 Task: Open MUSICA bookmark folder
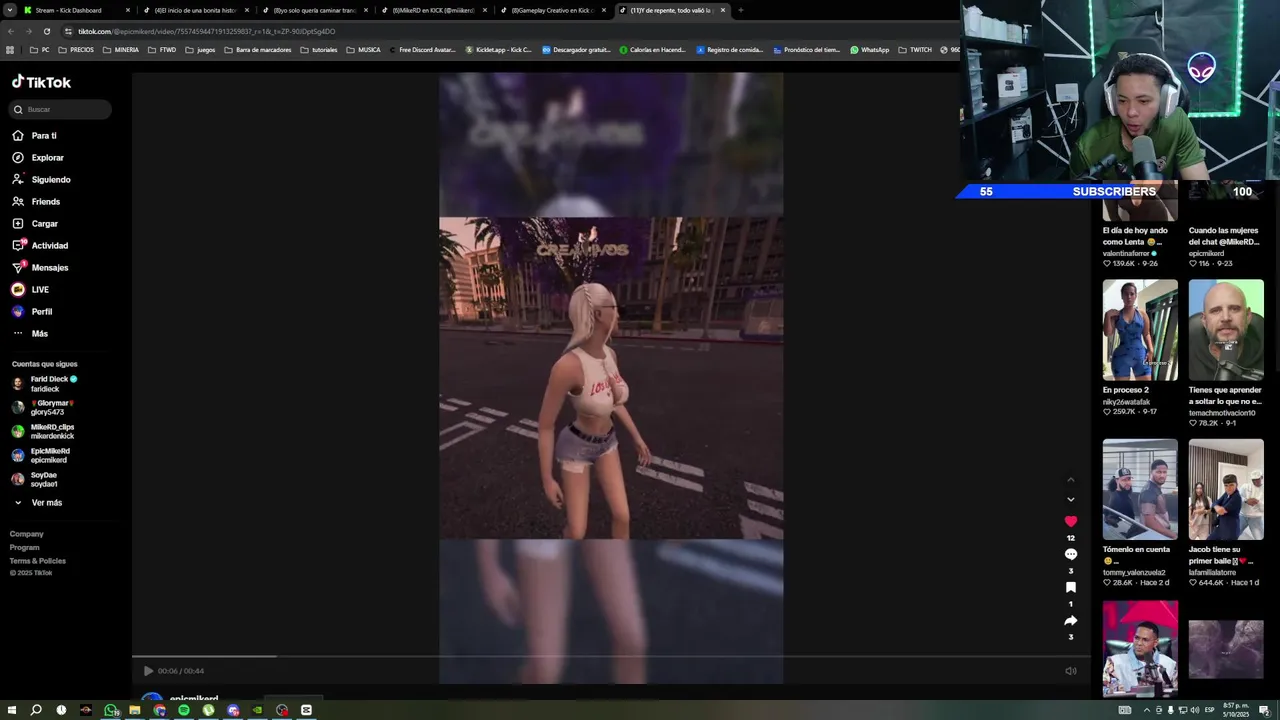(x=363, y=50)
